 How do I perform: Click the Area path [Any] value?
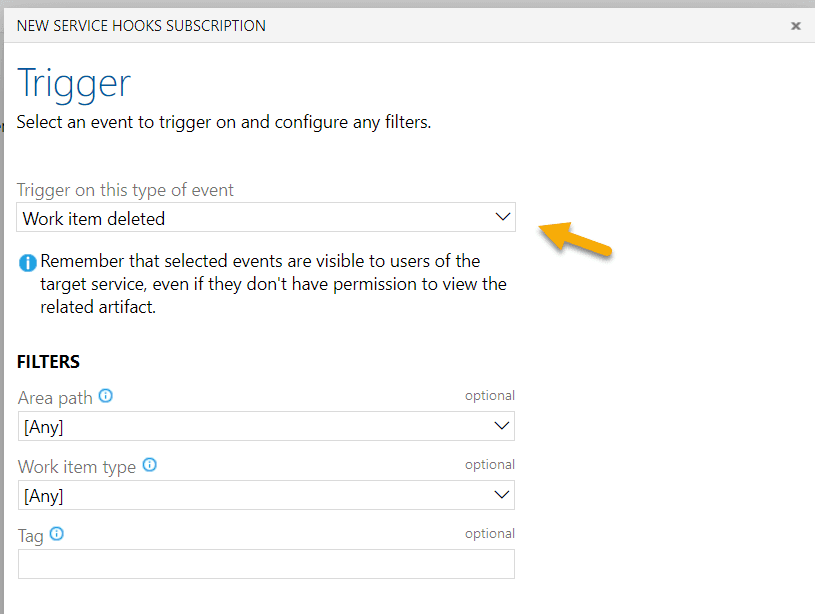pyautogui.click(x=43, y=427)
